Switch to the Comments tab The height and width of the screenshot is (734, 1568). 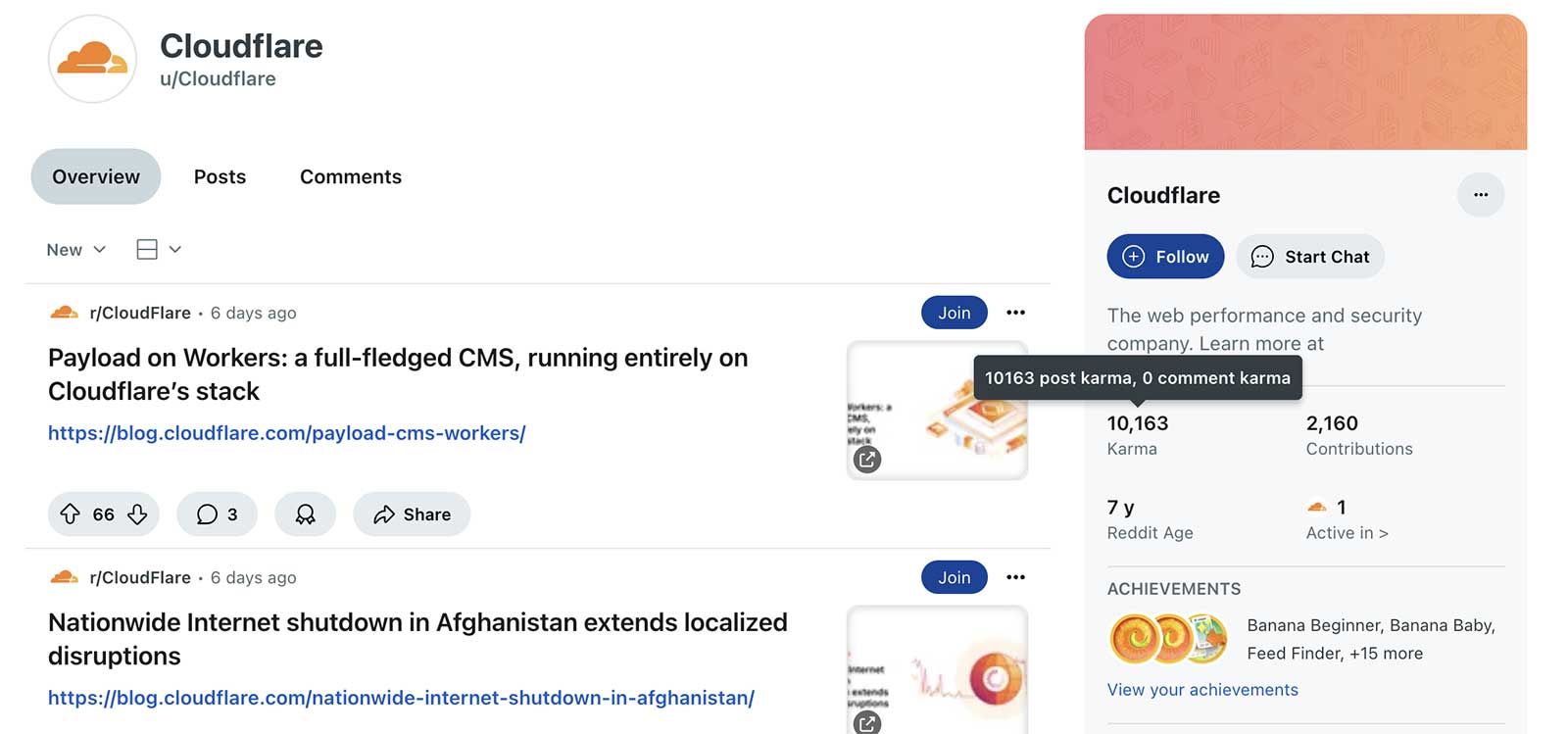[x=350, y=176]
